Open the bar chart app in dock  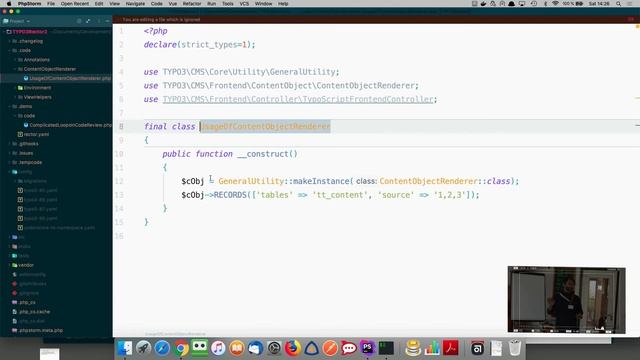pos(432,348)
